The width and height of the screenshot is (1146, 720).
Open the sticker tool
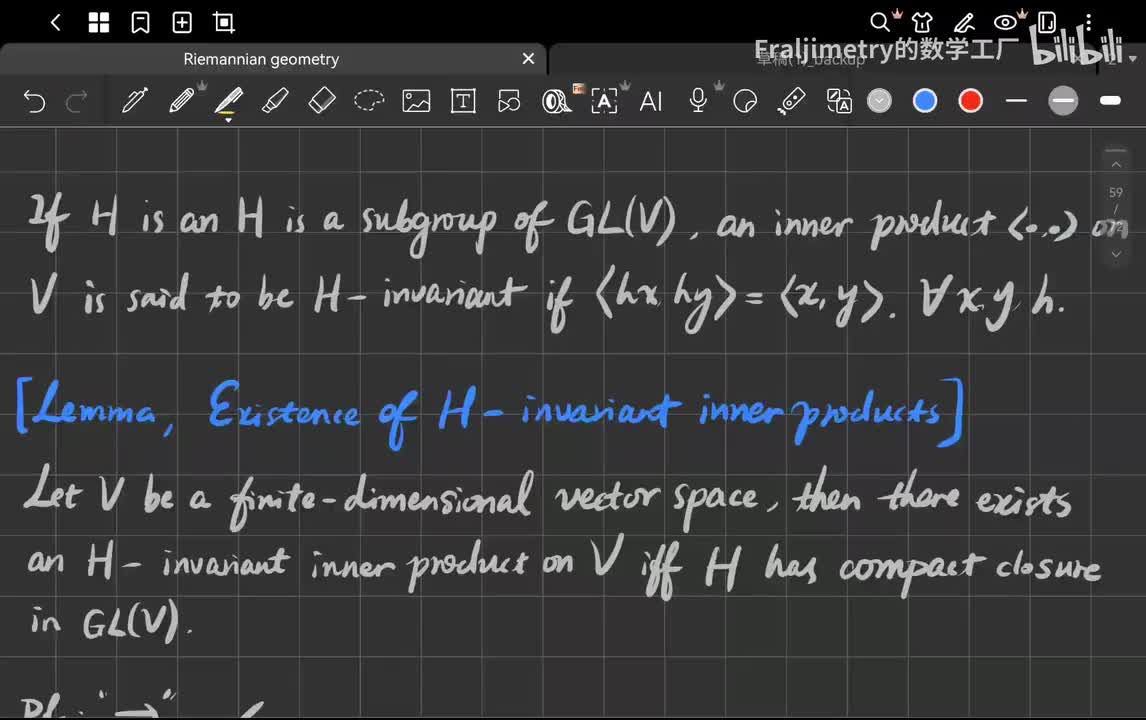tap(745, 101)
